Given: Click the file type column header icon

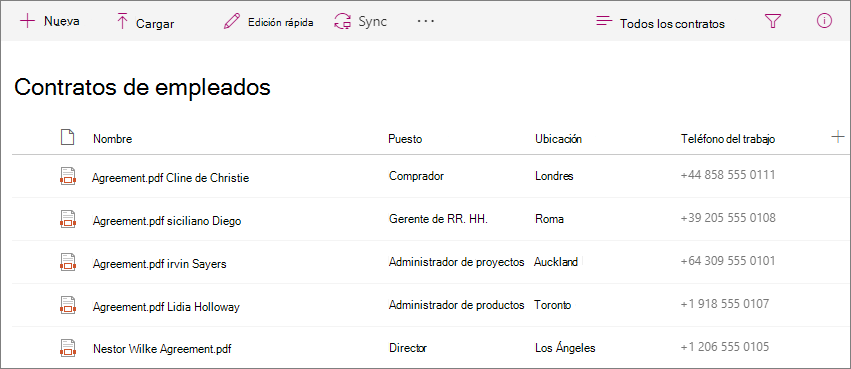Looking at the screenshot, I should coord(67,138).
